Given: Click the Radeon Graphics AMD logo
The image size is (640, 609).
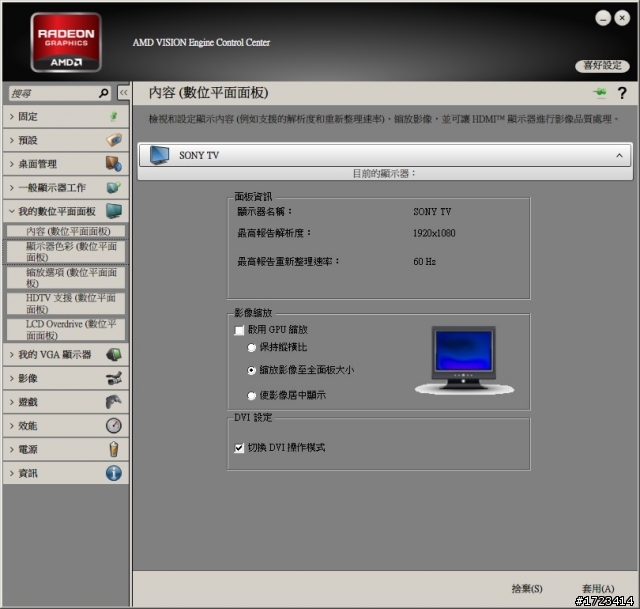Looking at the screenshot, I should (66, 42).
